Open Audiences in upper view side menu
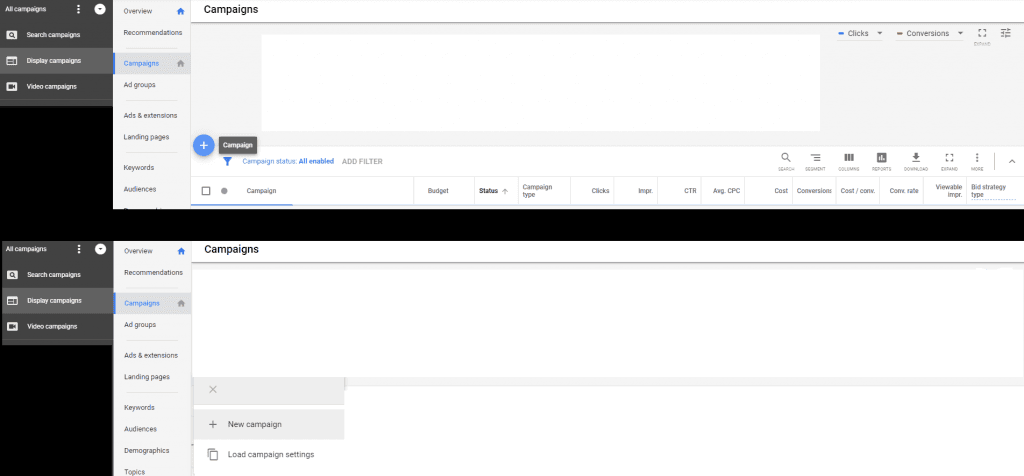 [x=140, y=189]
